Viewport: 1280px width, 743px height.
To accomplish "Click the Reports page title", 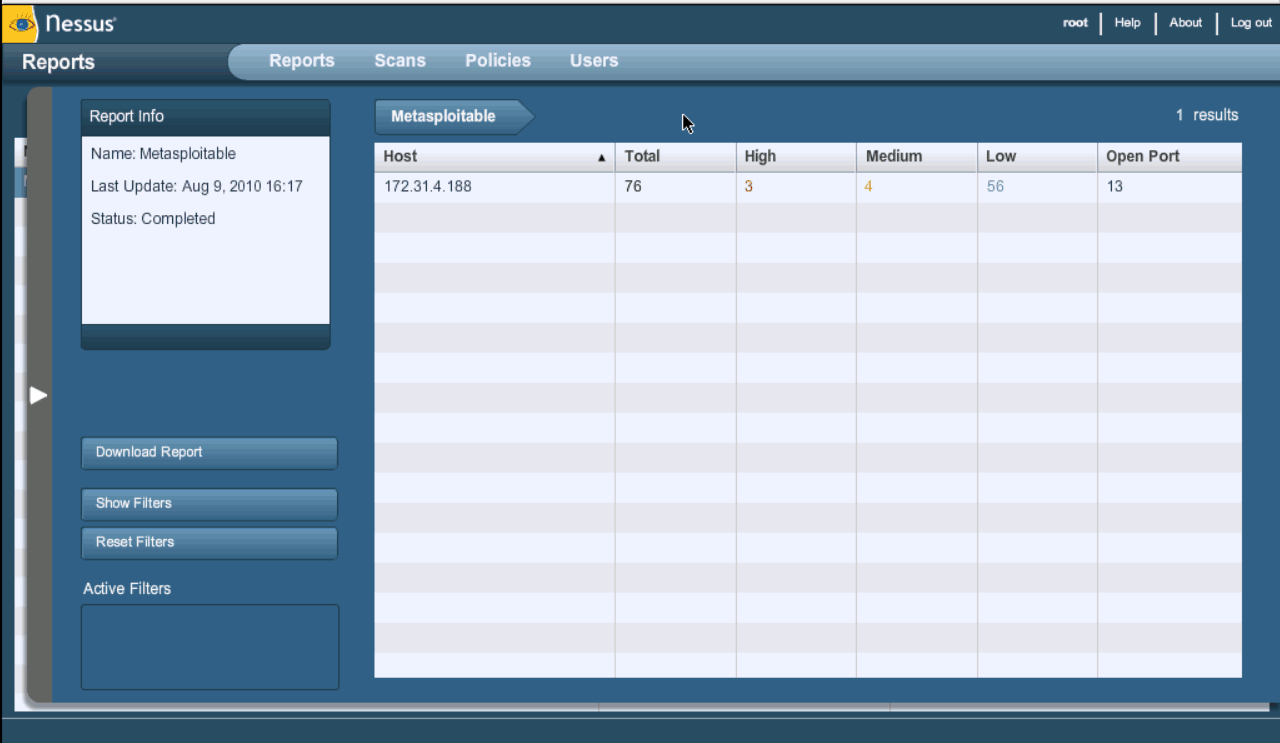I will point(58,62).
